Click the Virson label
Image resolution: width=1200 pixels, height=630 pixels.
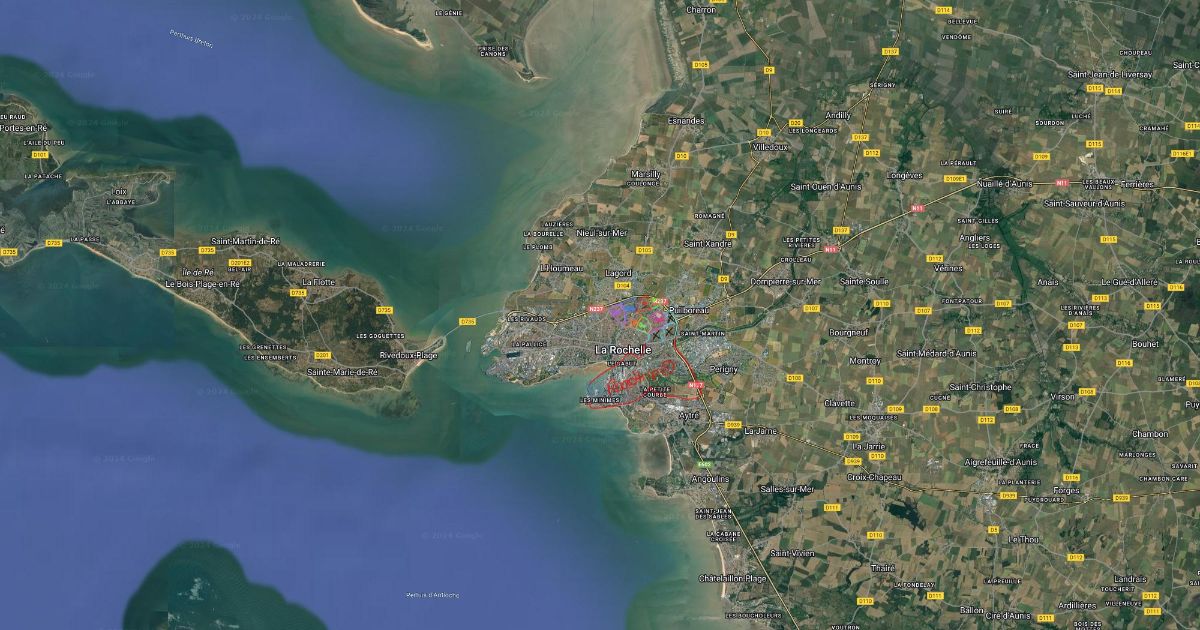click(1065, 396)
